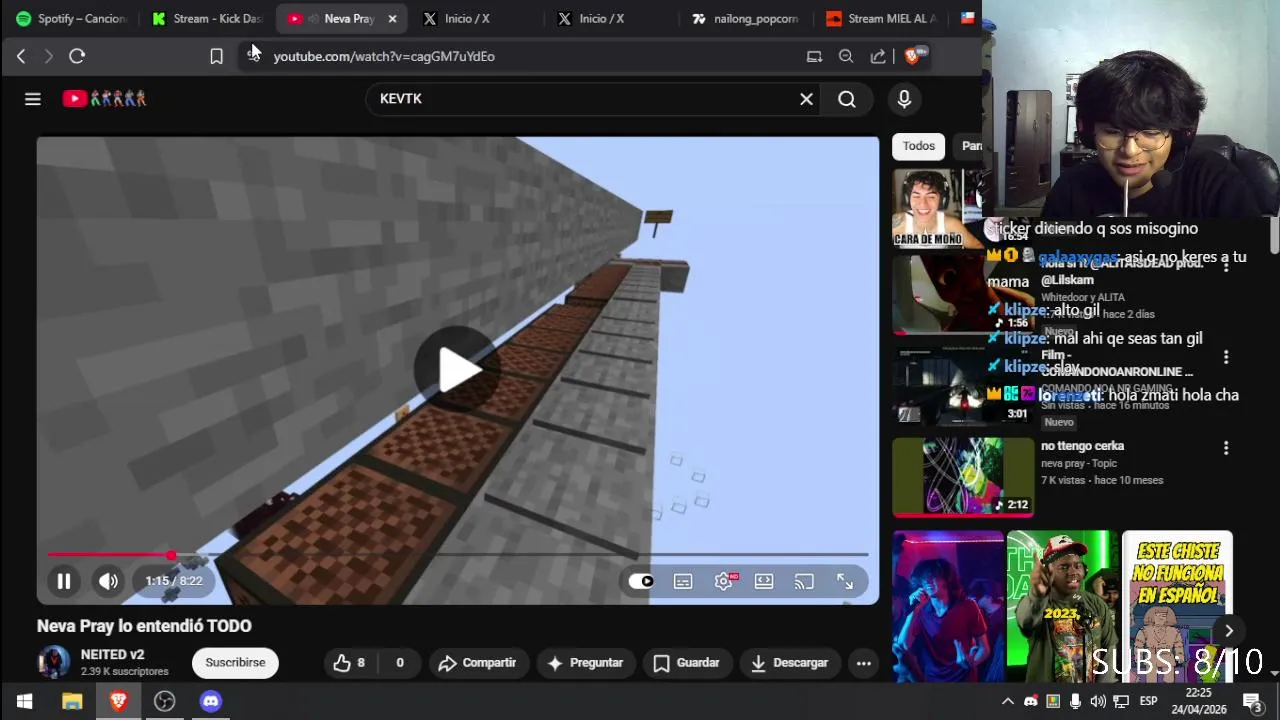Toggle subtitles captions button

pyautogui.click(x=683, y=581)
